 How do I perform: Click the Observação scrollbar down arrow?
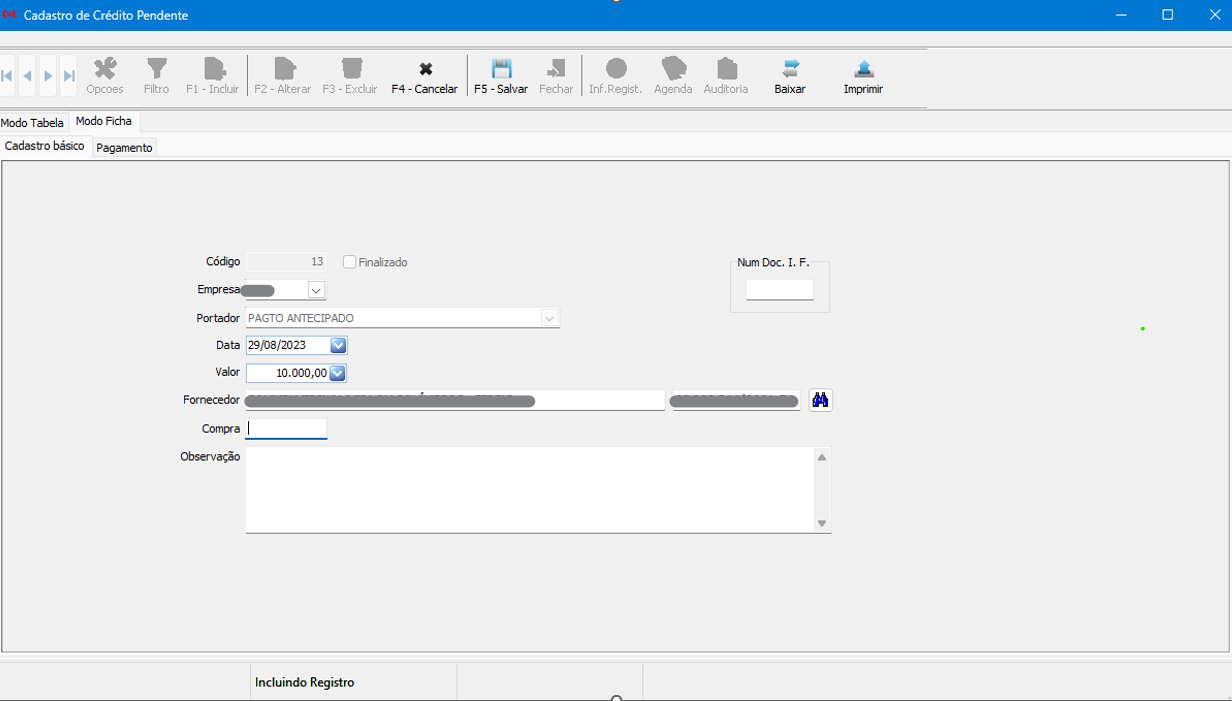(822, 523)
